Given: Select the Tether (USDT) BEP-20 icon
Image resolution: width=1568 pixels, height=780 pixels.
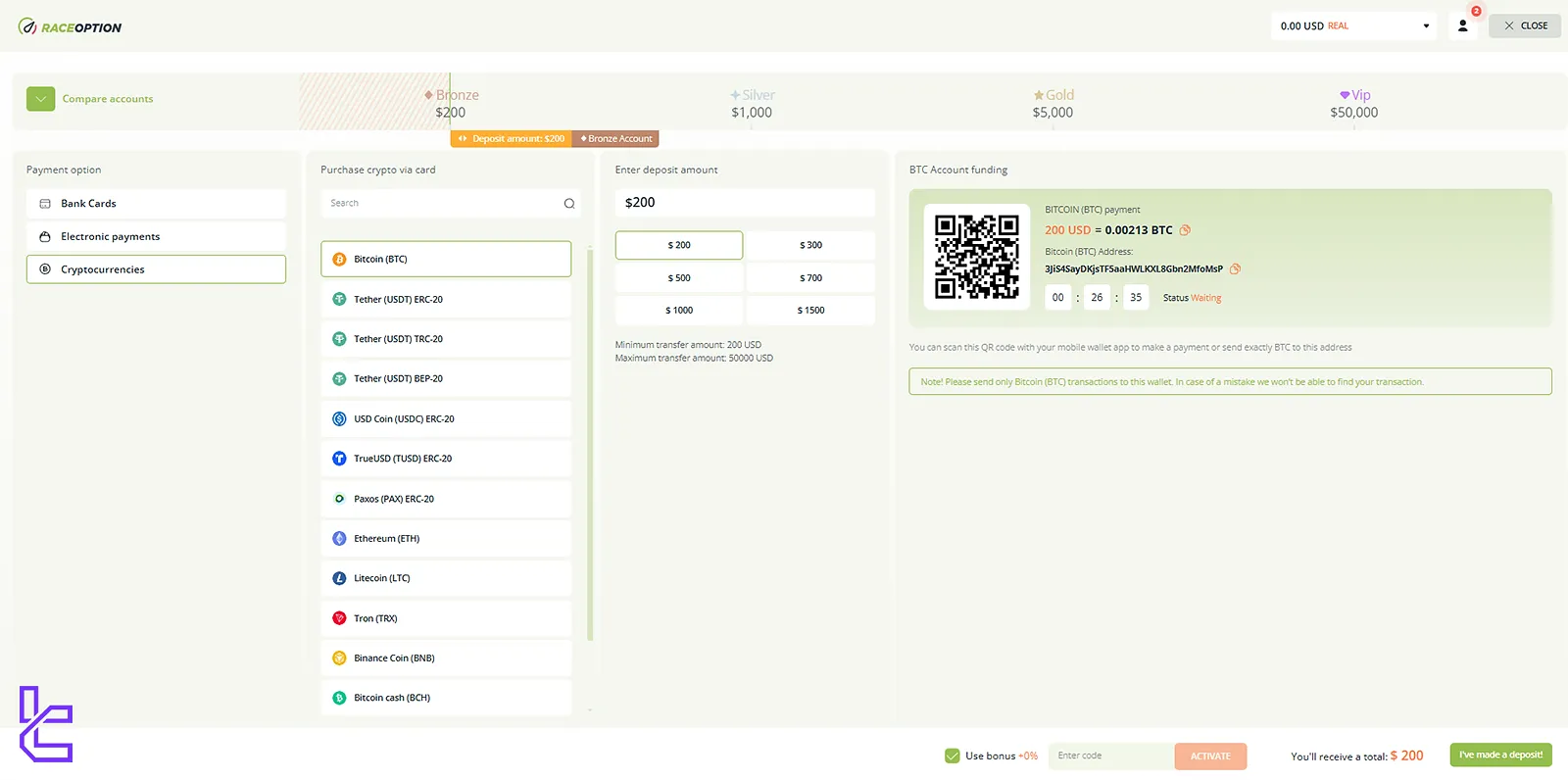Looking at the screenshot, I should tap(339, 379).
